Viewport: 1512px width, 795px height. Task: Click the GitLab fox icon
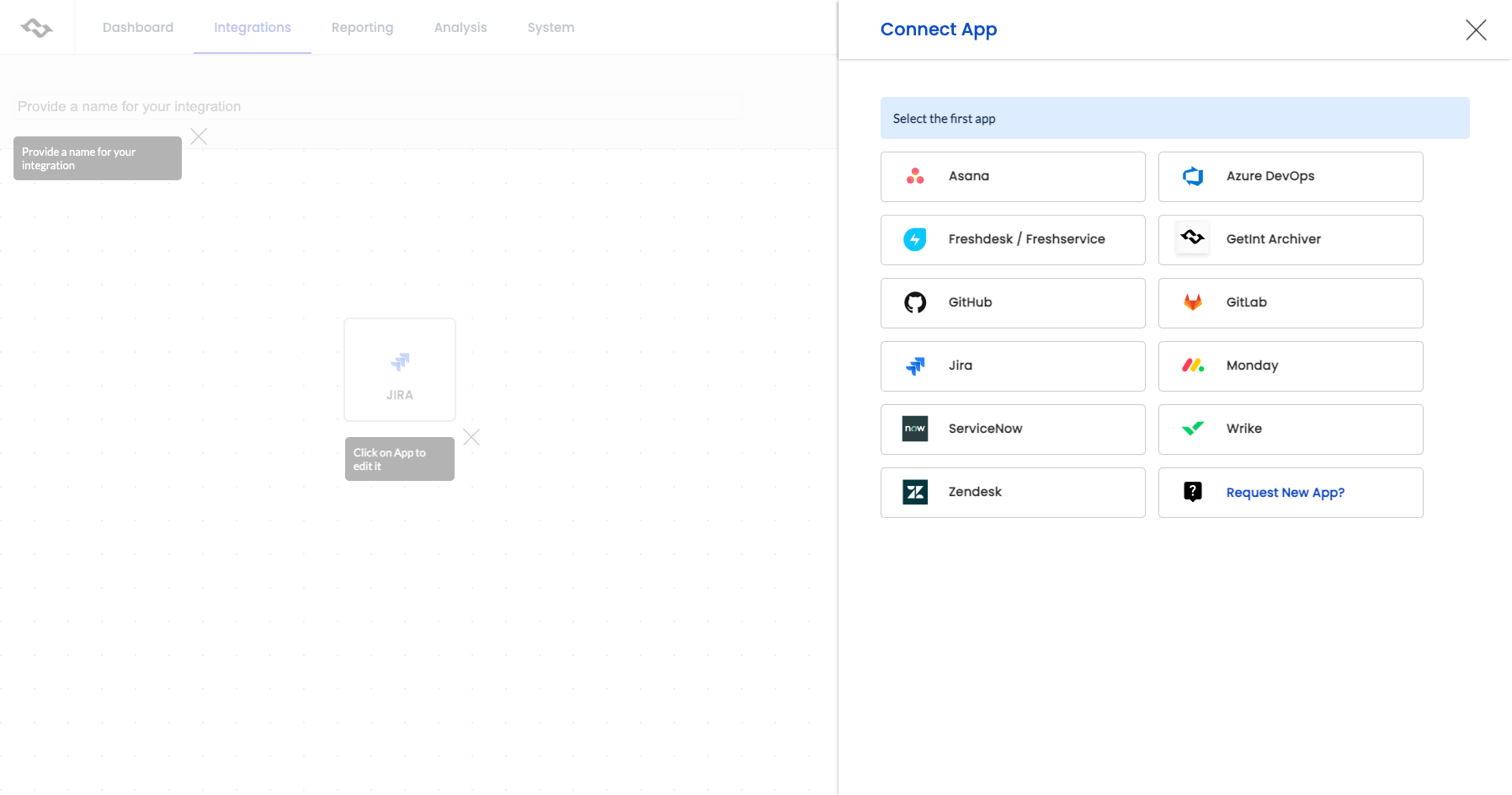[x=1193, y=301]
